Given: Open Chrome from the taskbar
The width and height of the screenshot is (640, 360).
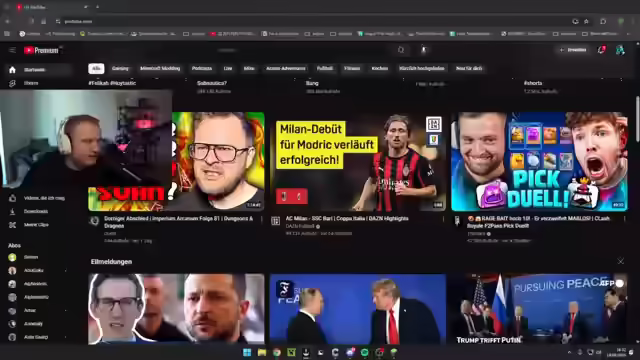Looking at the screenshot, I should pos(277,352).
